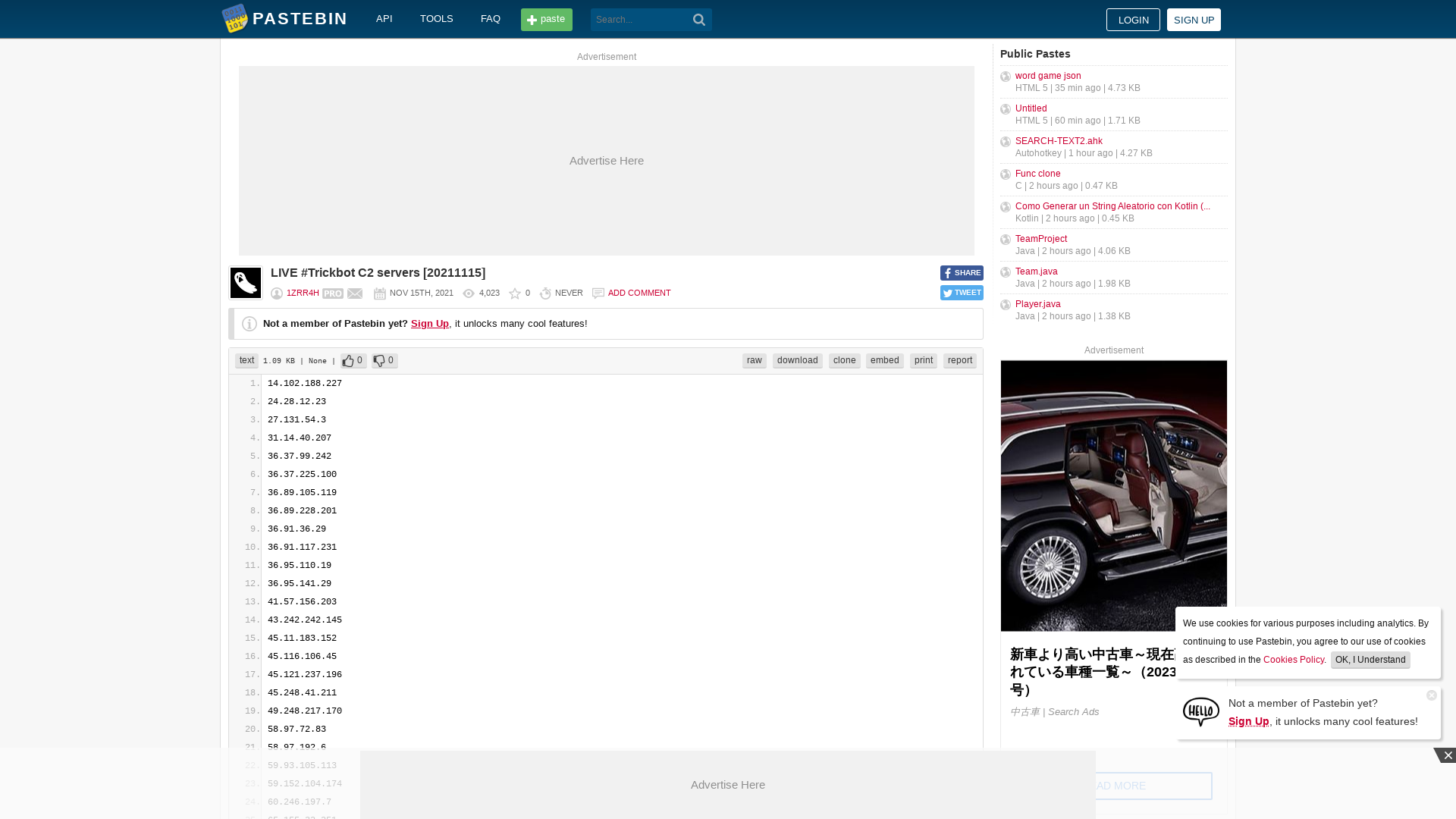This screenshot has height=819, width=1456.
Task: Click IP line '14.102.188.227'
Action: tap(305, 384)
